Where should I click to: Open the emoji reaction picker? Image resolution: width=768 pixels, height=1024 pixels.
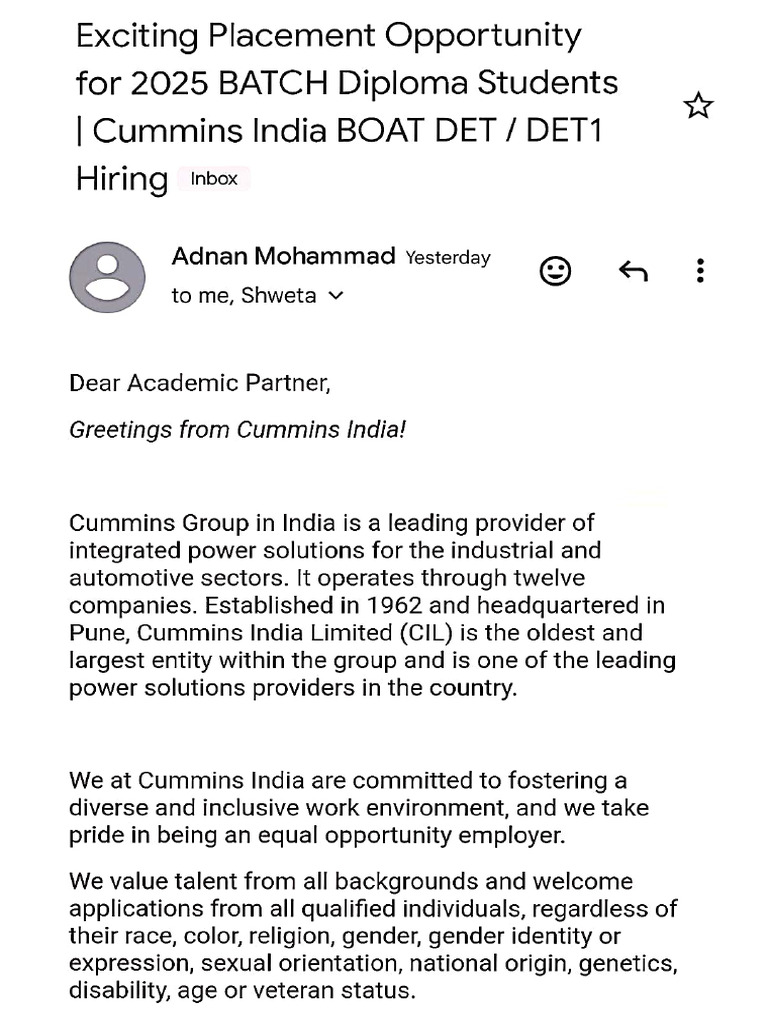click(x=555, y=271)
